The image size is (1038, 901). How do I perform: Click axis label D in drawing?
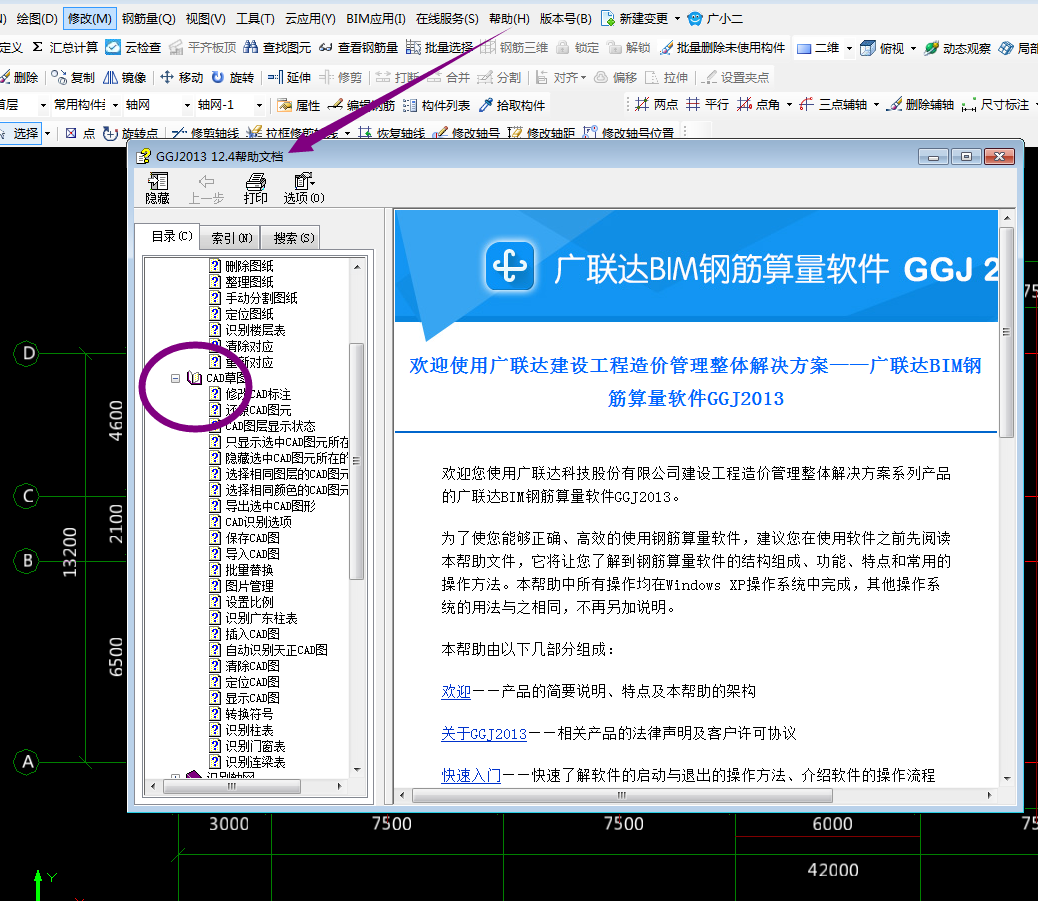pyautogui.click(x=27, y=353)
